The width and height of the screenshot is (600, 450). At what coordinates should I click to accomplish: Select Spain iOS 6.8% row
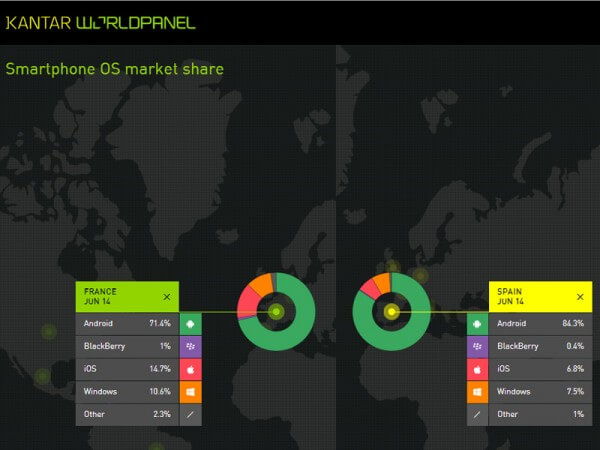[x=540, y=369]
